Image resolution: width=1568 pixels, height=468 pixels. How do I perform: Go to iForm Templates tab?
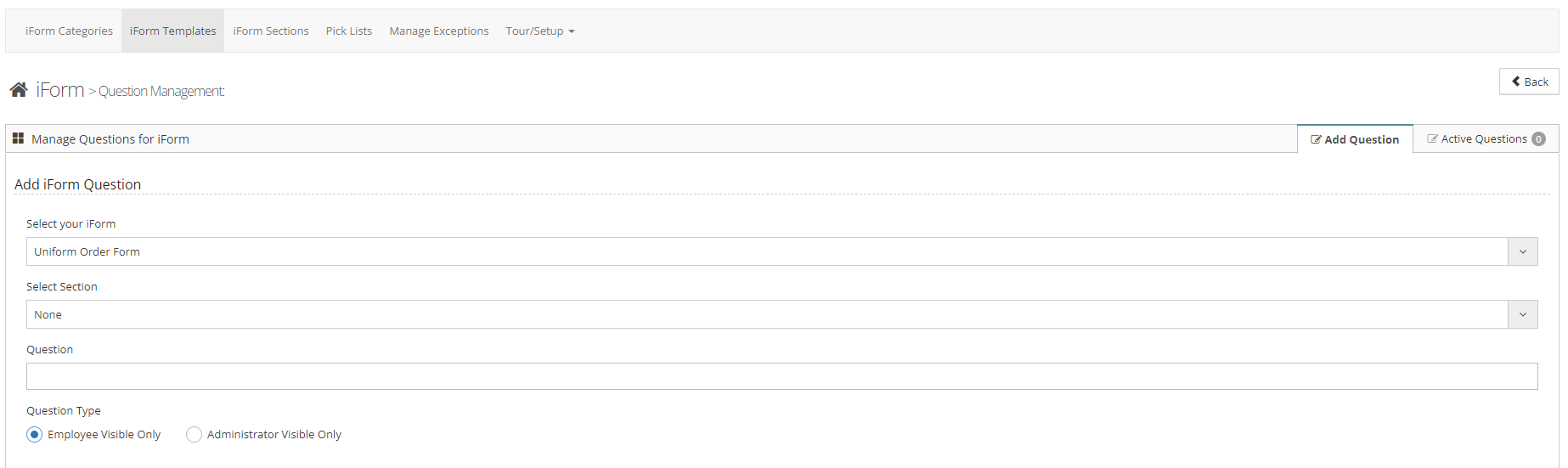[x=172, y=31]
